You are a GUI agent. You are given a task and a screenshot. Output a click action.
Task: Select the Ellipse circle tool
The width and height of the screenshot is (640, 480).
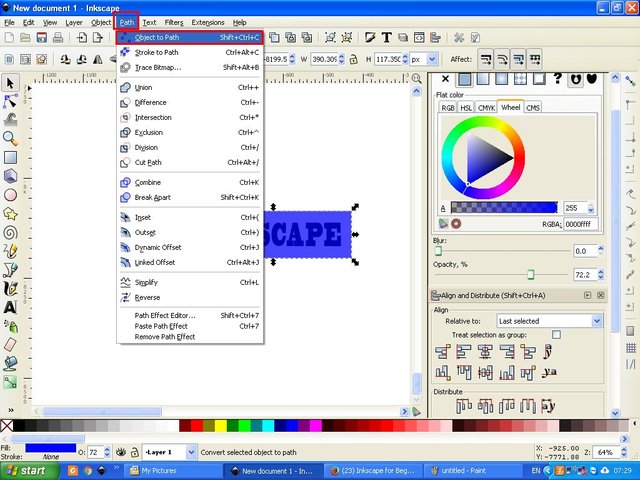click(x=10, y=195)
